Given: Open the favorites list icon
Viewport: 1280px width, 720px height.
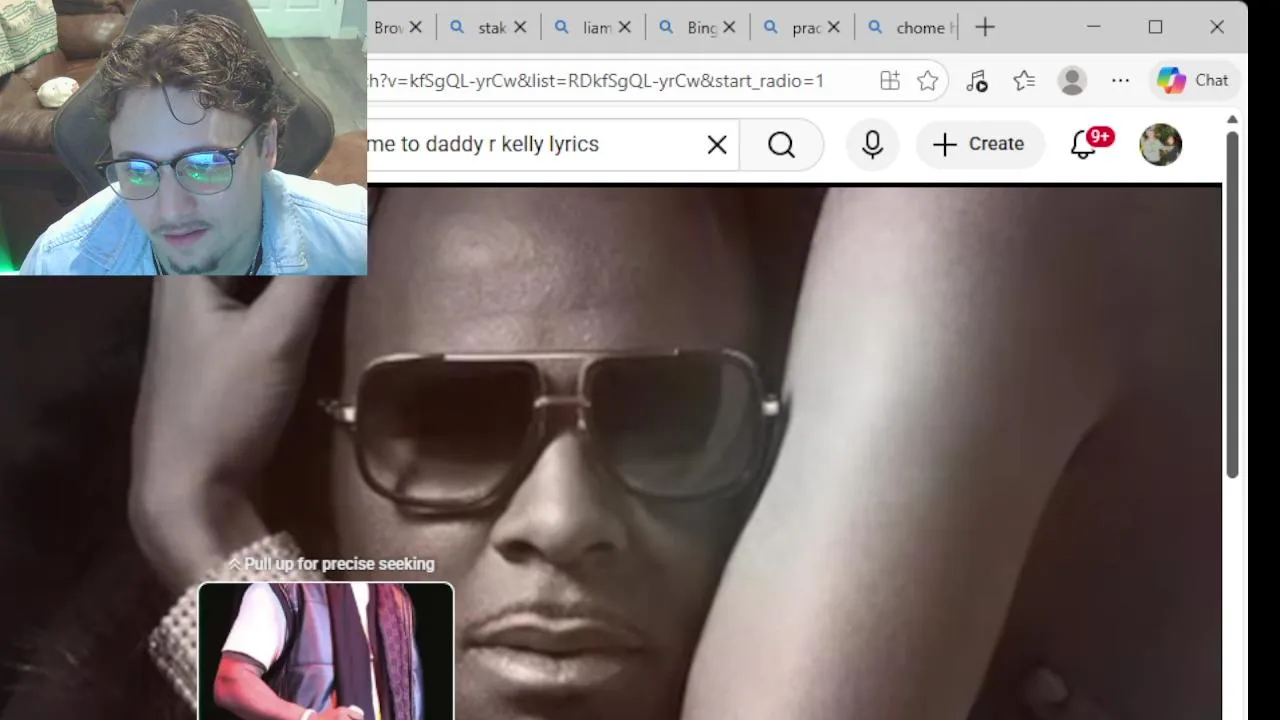Looking at the screenshot, I should point(1024,81).
